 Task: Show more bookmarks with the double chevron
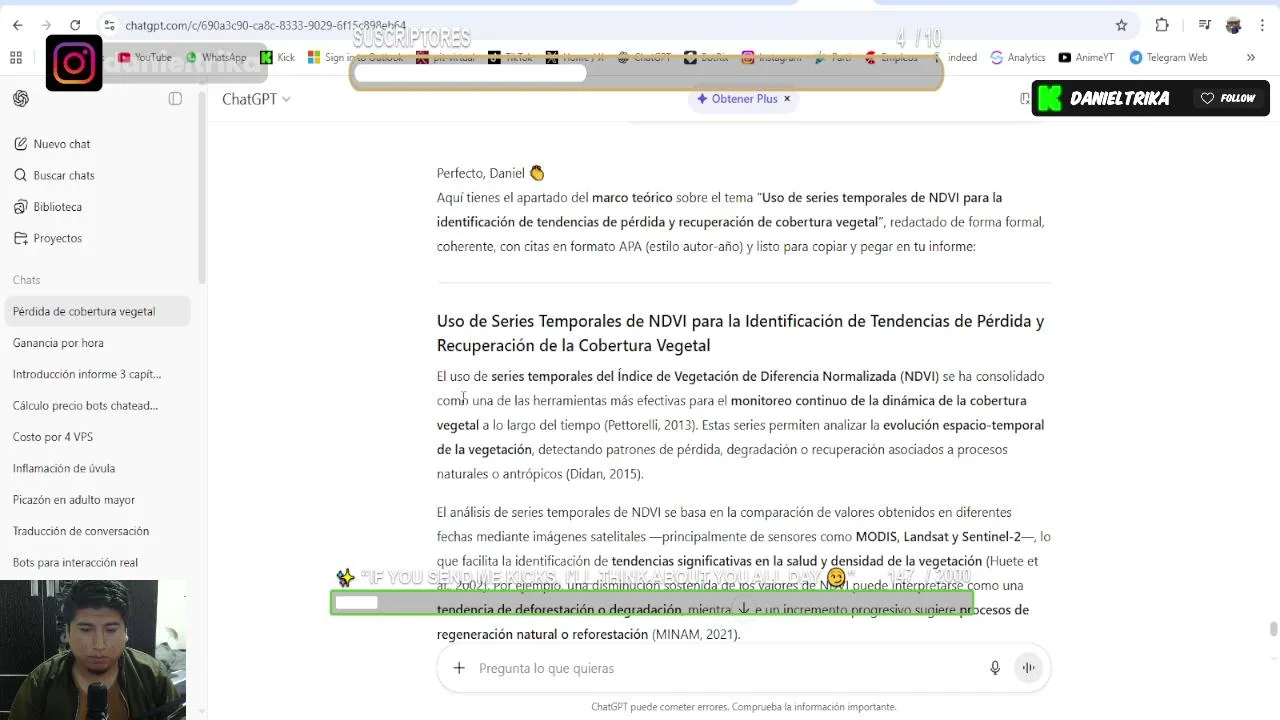tap(1250, 57)
